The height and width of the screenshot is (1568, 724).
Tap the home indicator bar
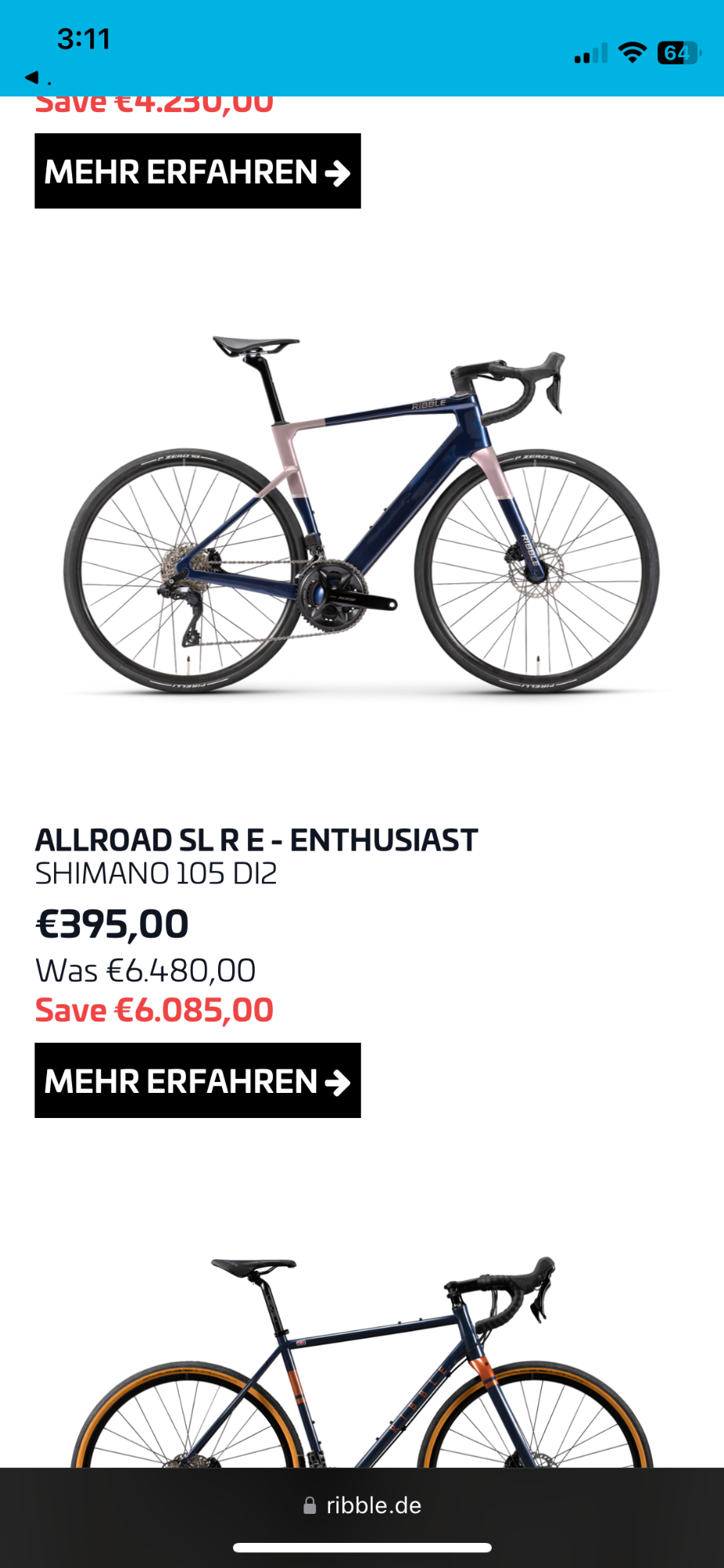tap(362, 1548)
